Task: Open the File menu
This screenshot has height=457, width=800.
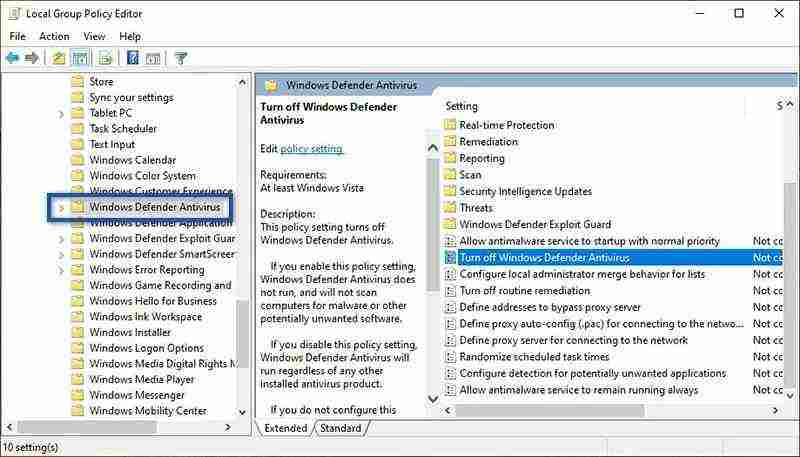Action: point(17,36)
